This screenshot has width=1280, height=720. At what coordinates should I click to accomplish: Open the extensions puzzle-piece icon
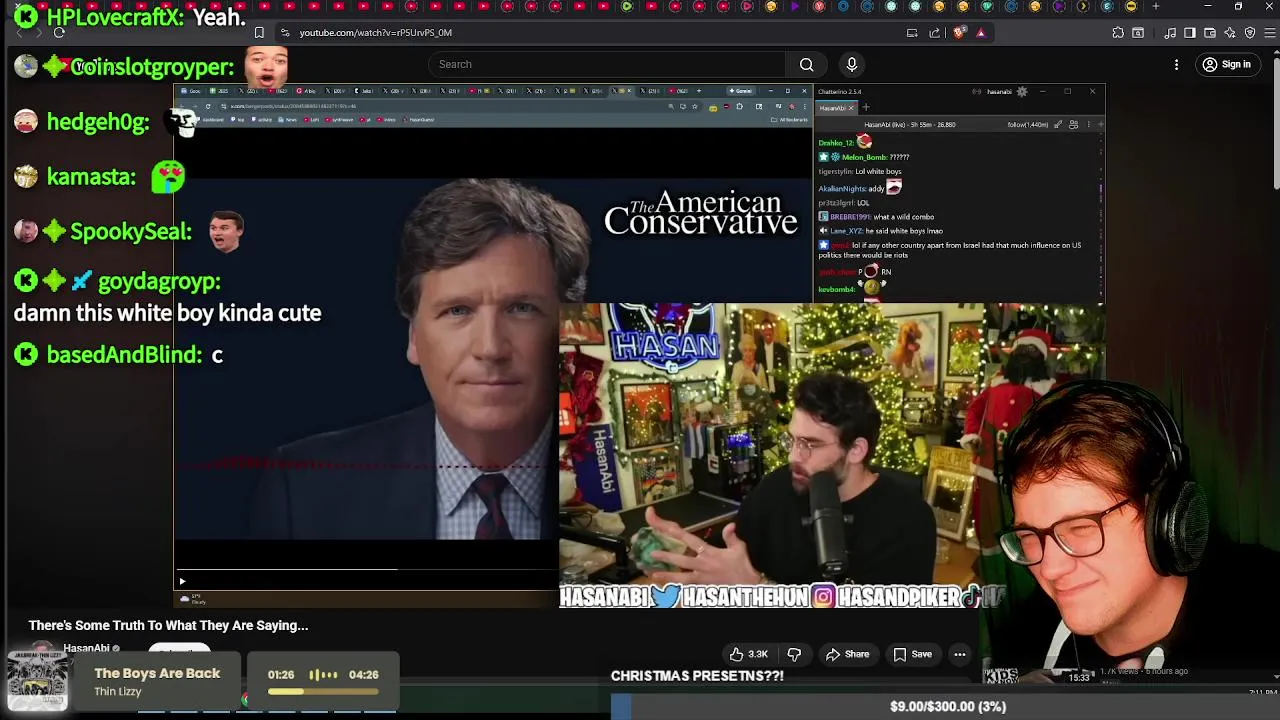[1118, 33]
